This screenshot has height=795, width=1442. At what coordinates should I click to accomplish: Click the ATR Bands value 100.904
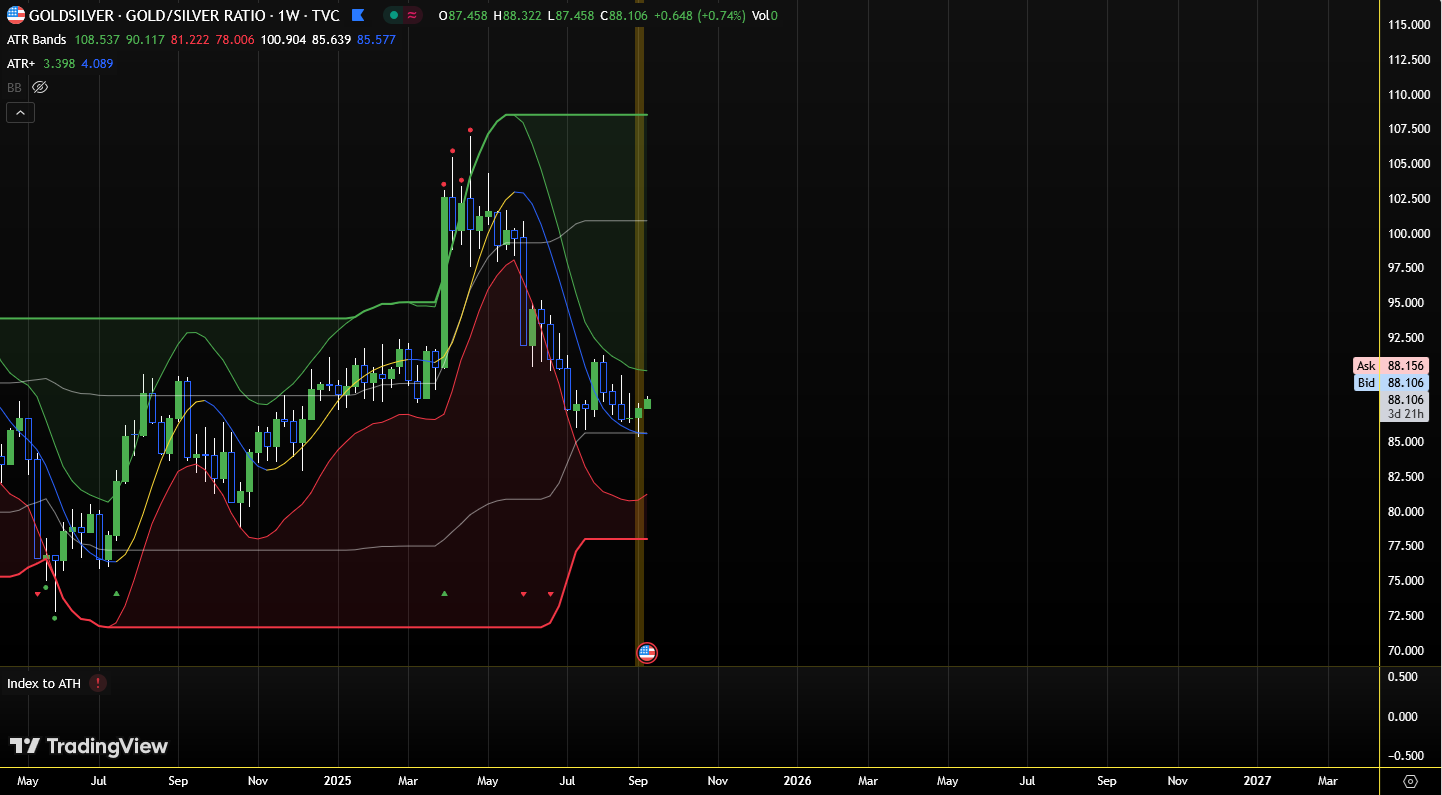coord(283,40)
